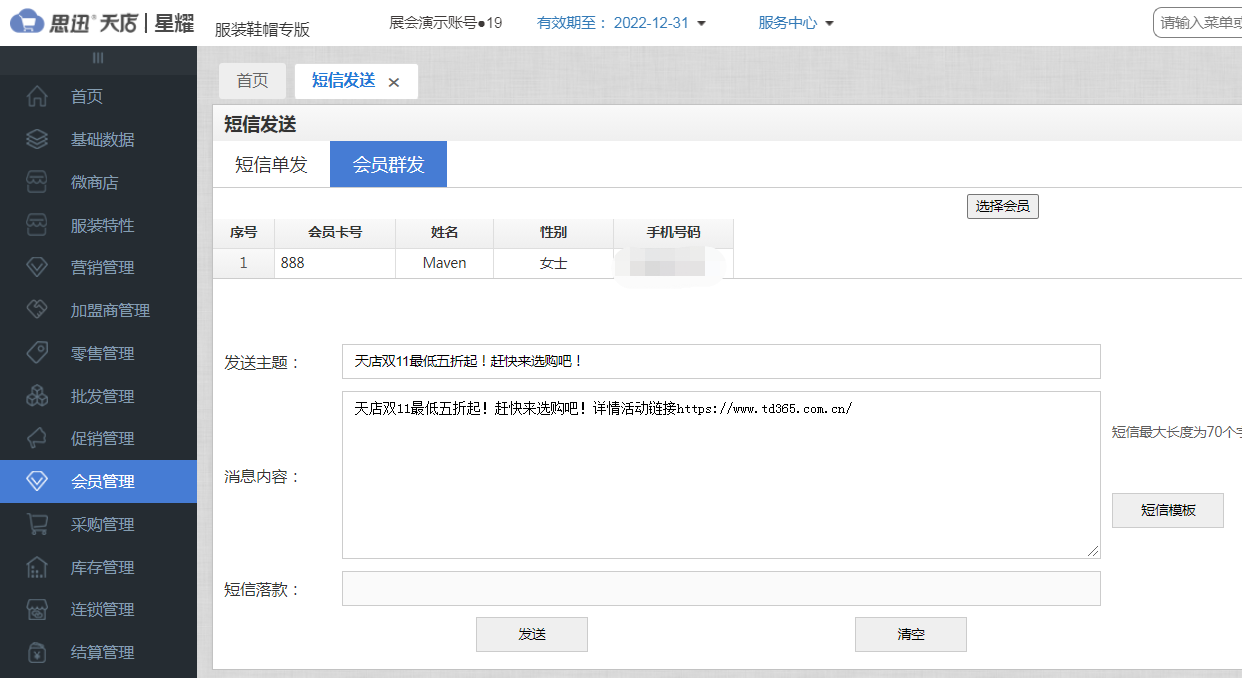Image resolution: width=1242 pixels, height=678 pixels.
Task: Click the 服装特性 sidebar icon
Action: pyautogui.click(x=38, y=224)
